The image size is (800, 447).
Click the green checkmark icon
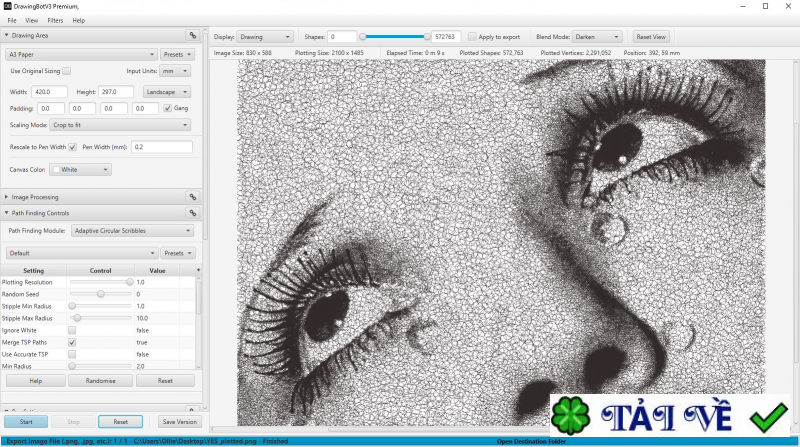click(769, 415)
